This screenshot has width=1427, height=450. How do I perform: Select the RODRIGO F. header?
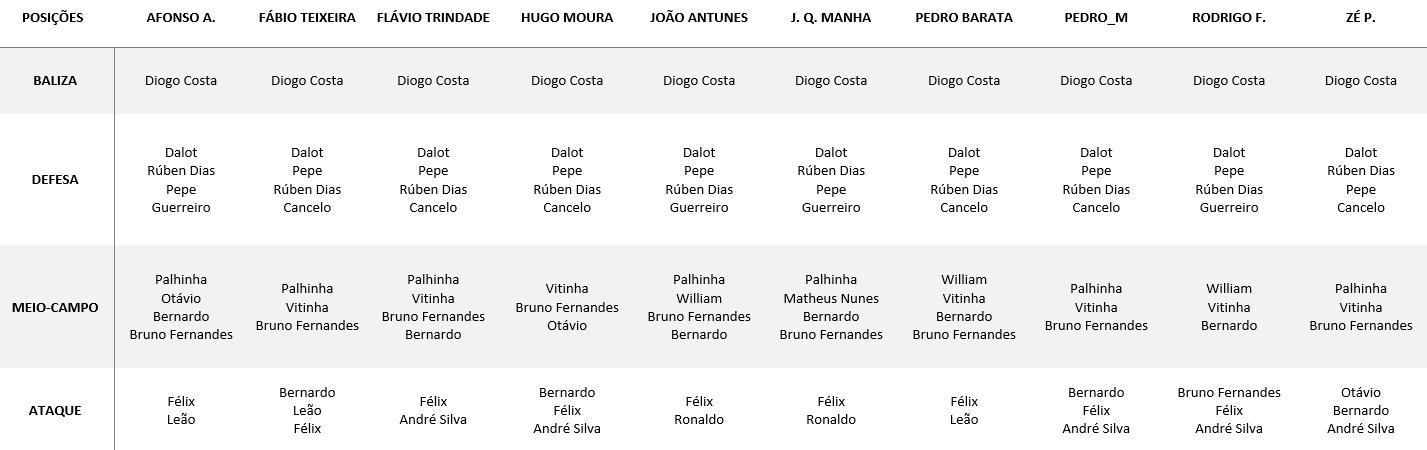1229,18
